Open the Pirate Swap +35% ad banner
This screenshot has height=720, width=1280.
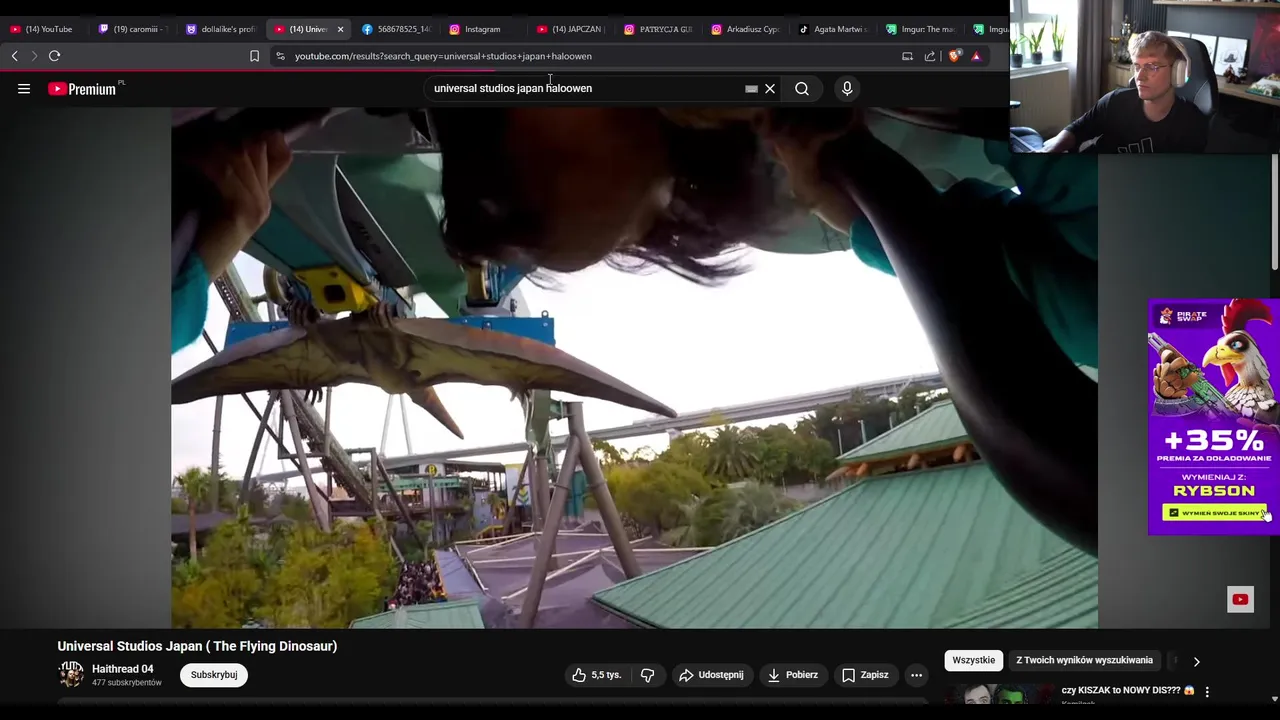(1213, 416)
